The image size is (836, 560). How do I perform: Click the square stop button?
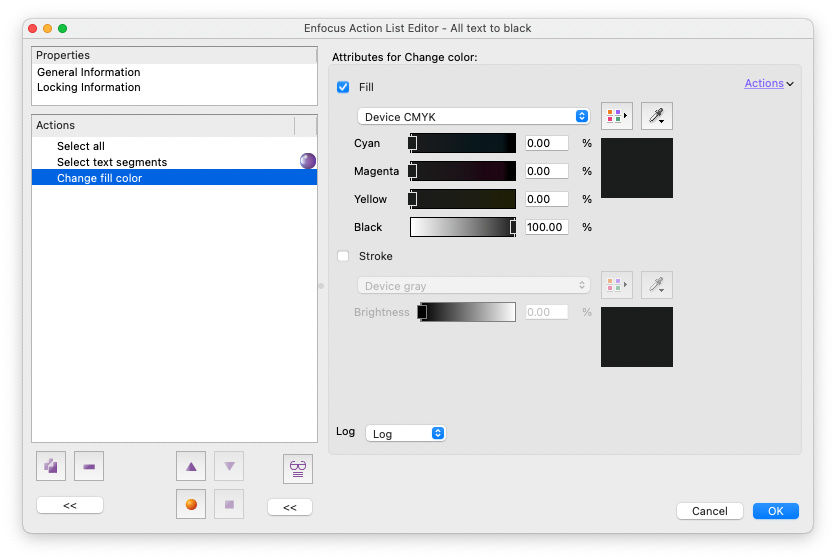(x=229, y=504)
